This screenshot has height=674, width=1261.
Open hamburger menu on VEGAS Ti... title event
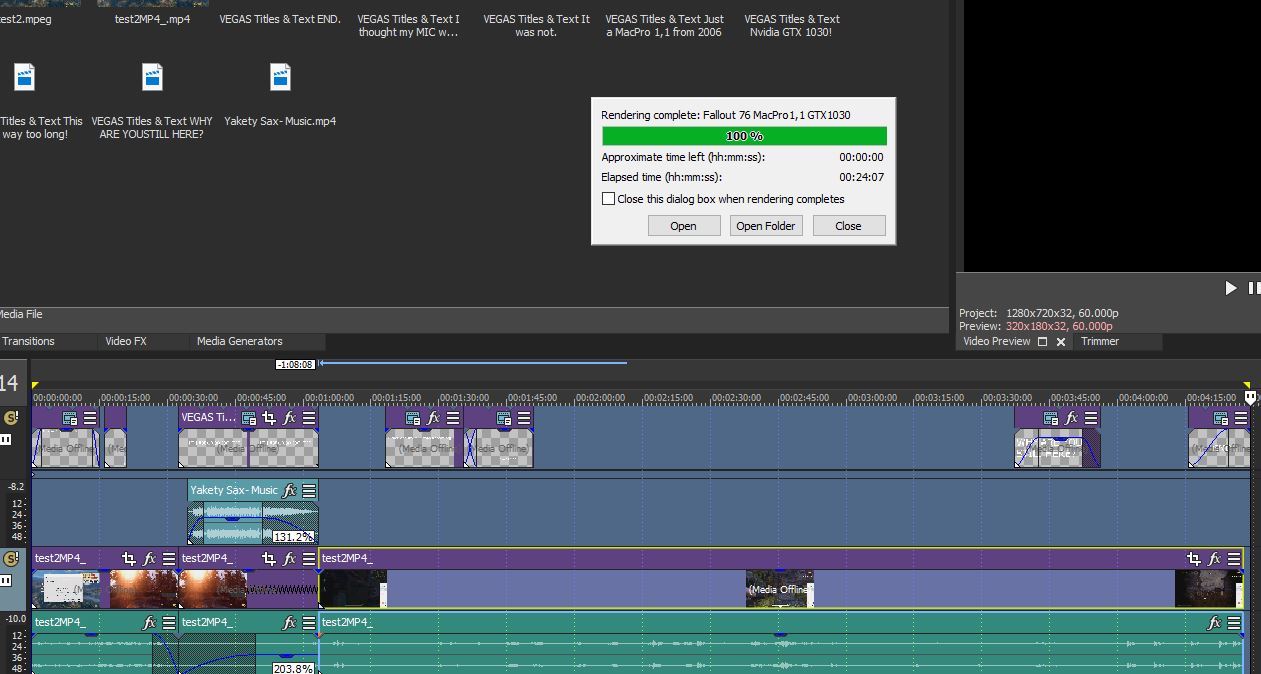pyautogui.click(x=309, y=418)
